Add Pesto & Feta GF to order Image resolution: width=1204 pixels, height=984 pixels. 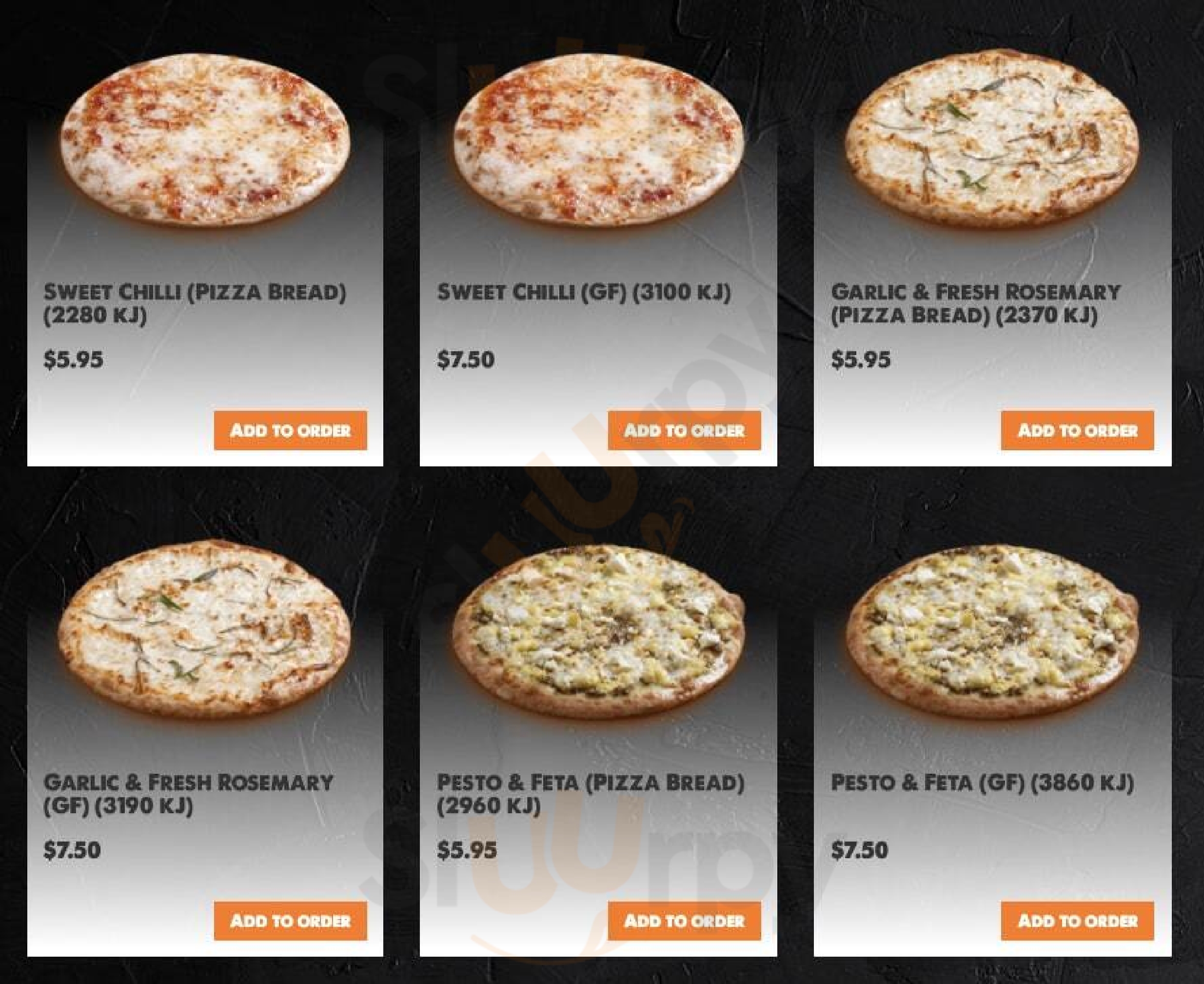click(1077, 921)
